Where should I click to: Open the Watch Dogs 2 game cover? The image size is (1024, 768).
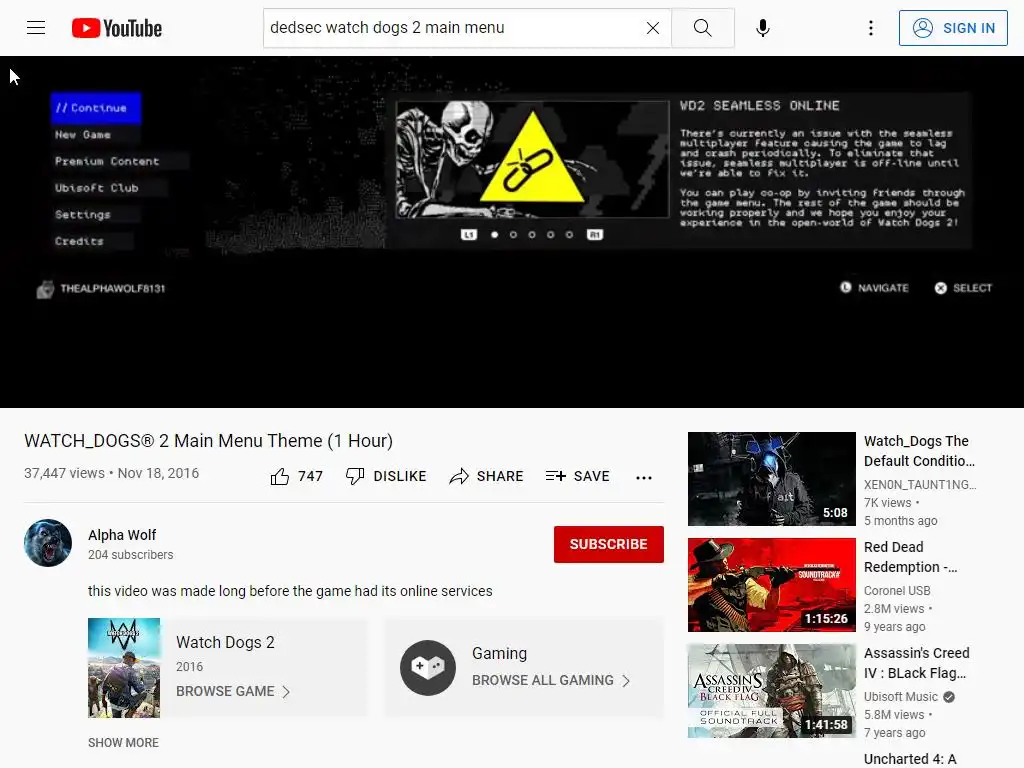[124, 667]
